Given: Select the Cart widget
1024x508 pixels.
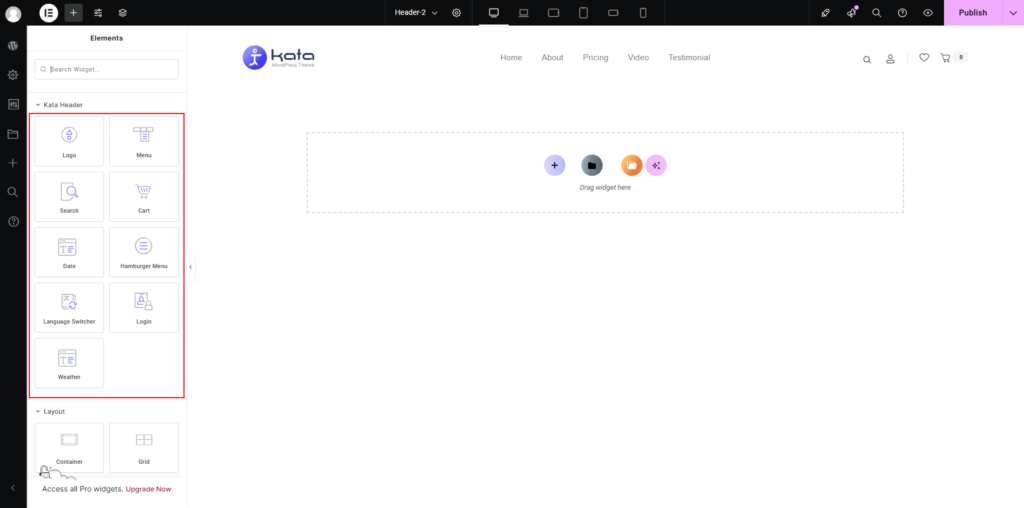Looking at the screenshot, I should [144, 197].
